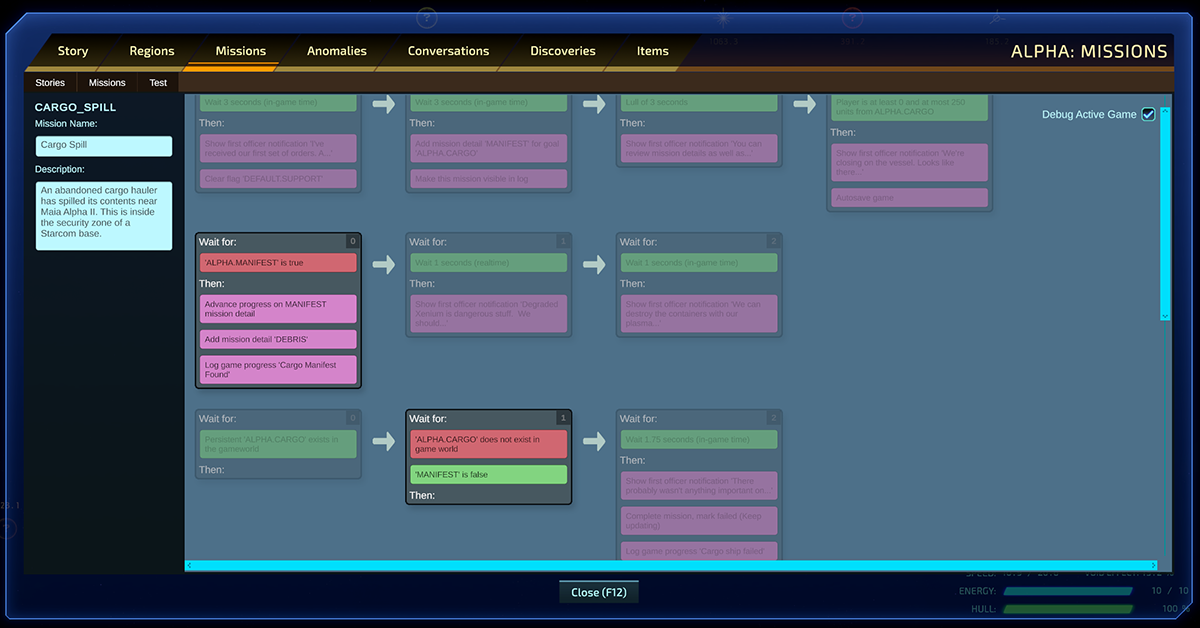
Task: Go to the Stories sub-tab
Action: click(x=50, y=83)
